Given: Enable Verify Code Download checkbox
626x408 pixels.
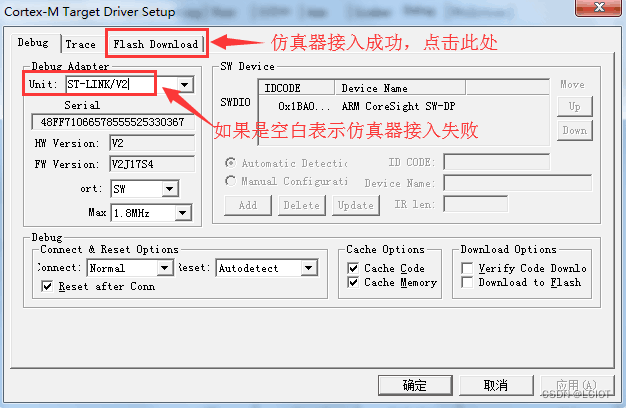Looking at the screenshot, I should 467,268.
